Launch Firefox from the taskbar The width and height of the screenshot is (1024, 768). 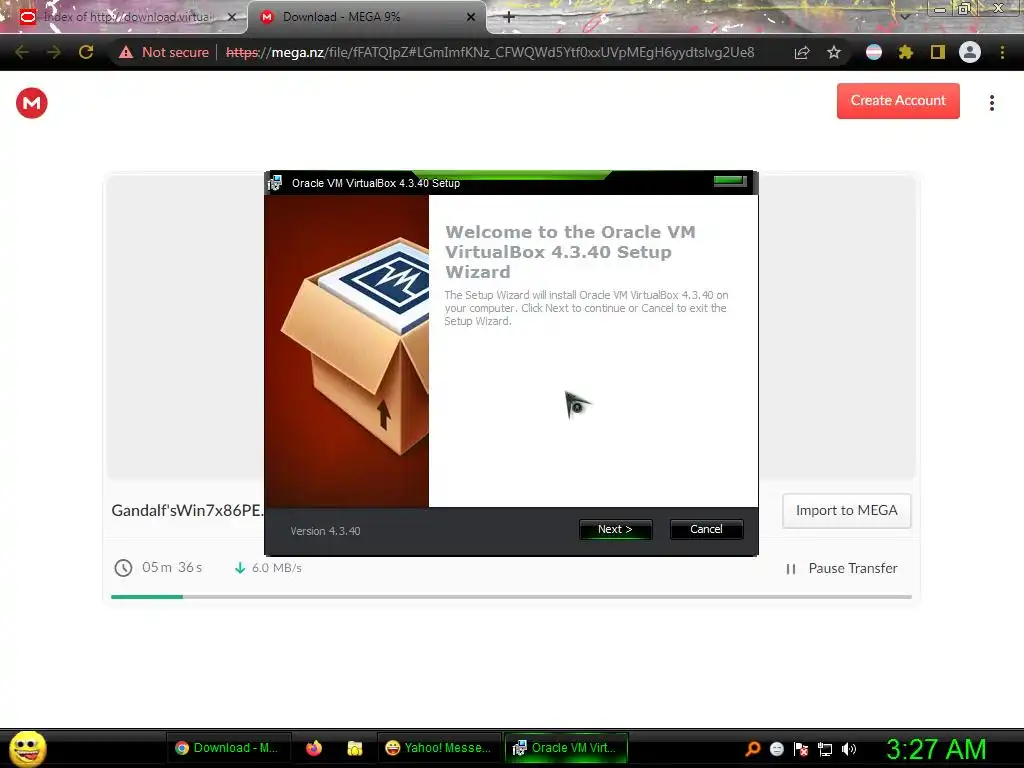314,748
